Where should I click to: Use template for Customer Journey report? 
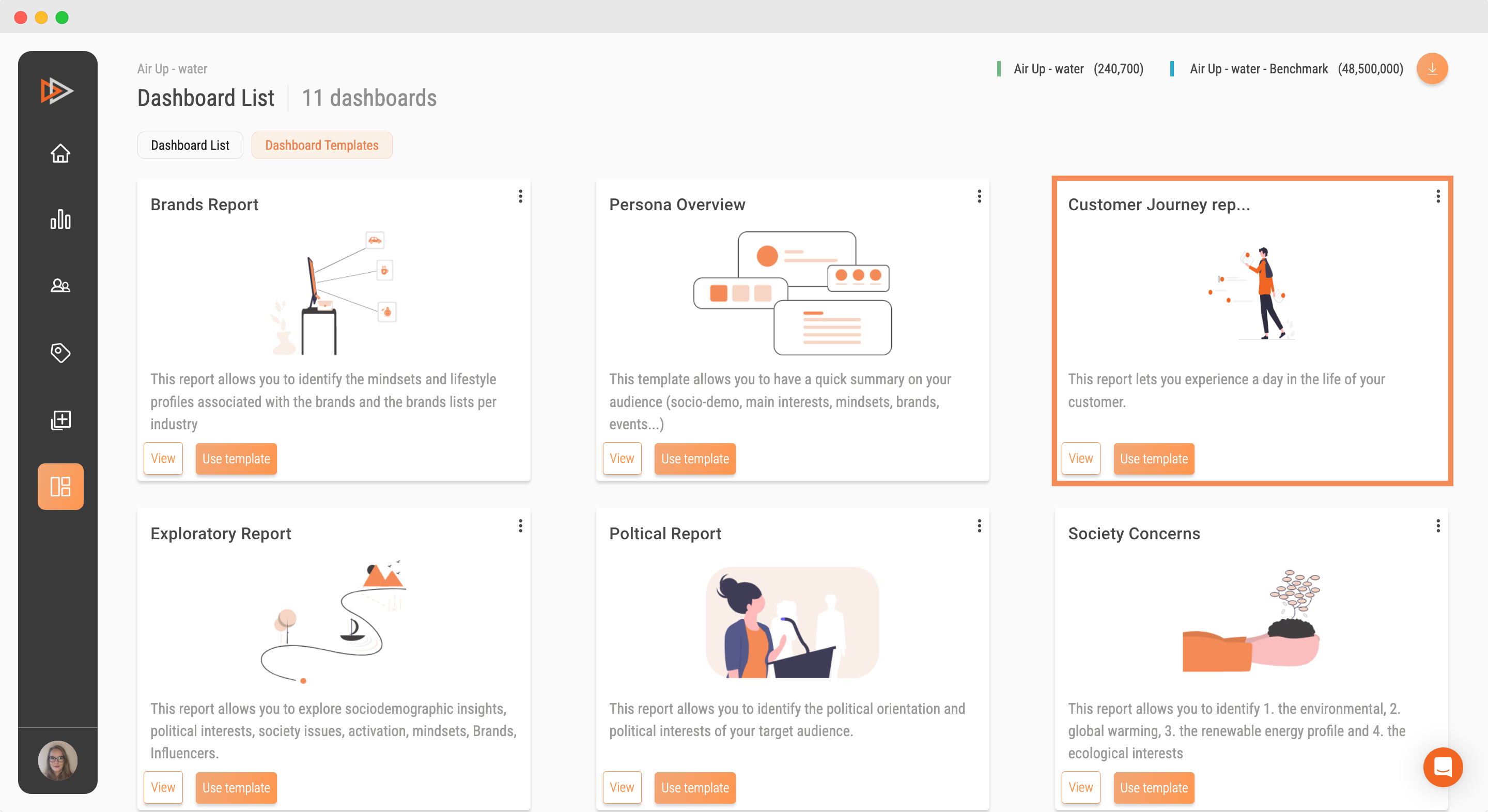(1153, 459)
